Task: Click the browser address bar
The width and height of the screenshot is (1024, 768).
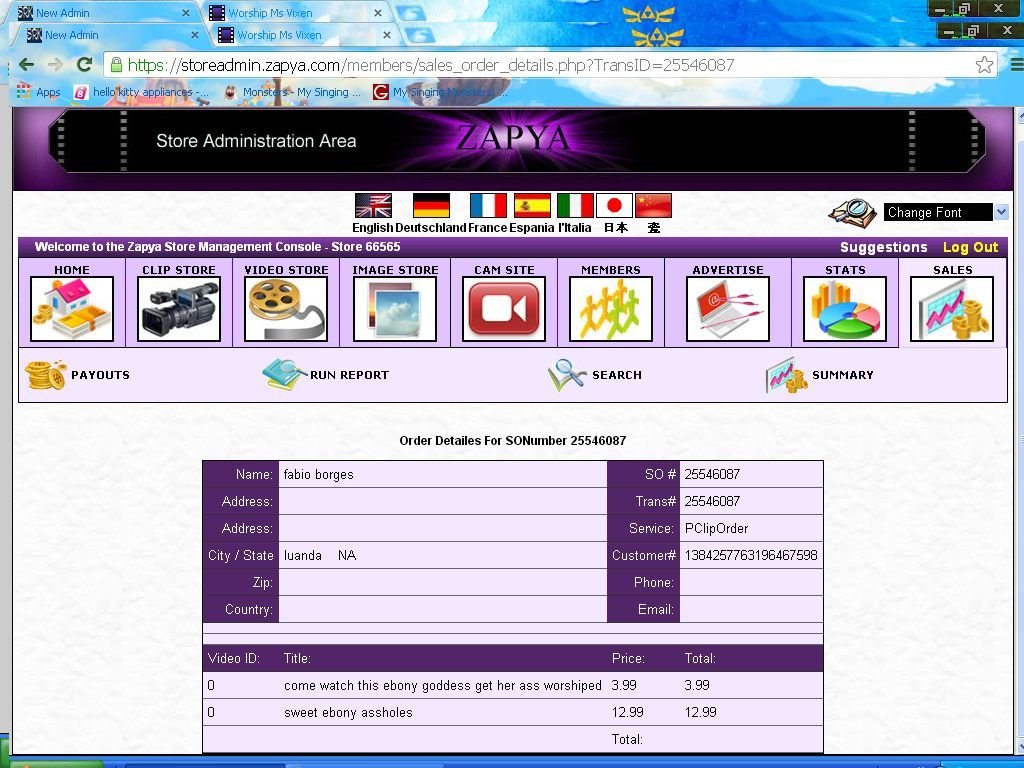Action: (x=540, y=65)
